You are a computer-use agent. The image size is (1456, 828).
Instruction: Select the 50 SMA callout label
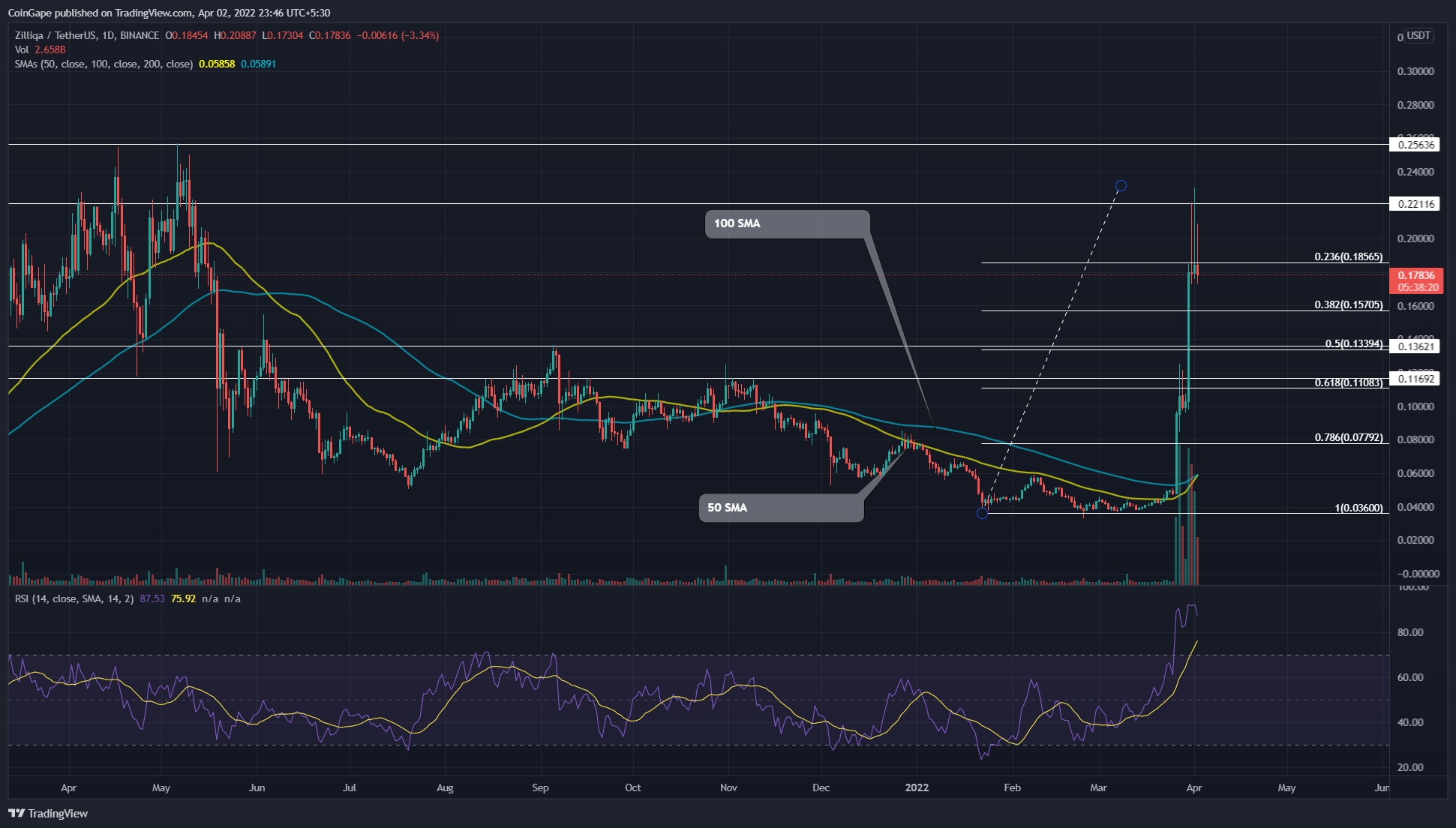(781, 508)
